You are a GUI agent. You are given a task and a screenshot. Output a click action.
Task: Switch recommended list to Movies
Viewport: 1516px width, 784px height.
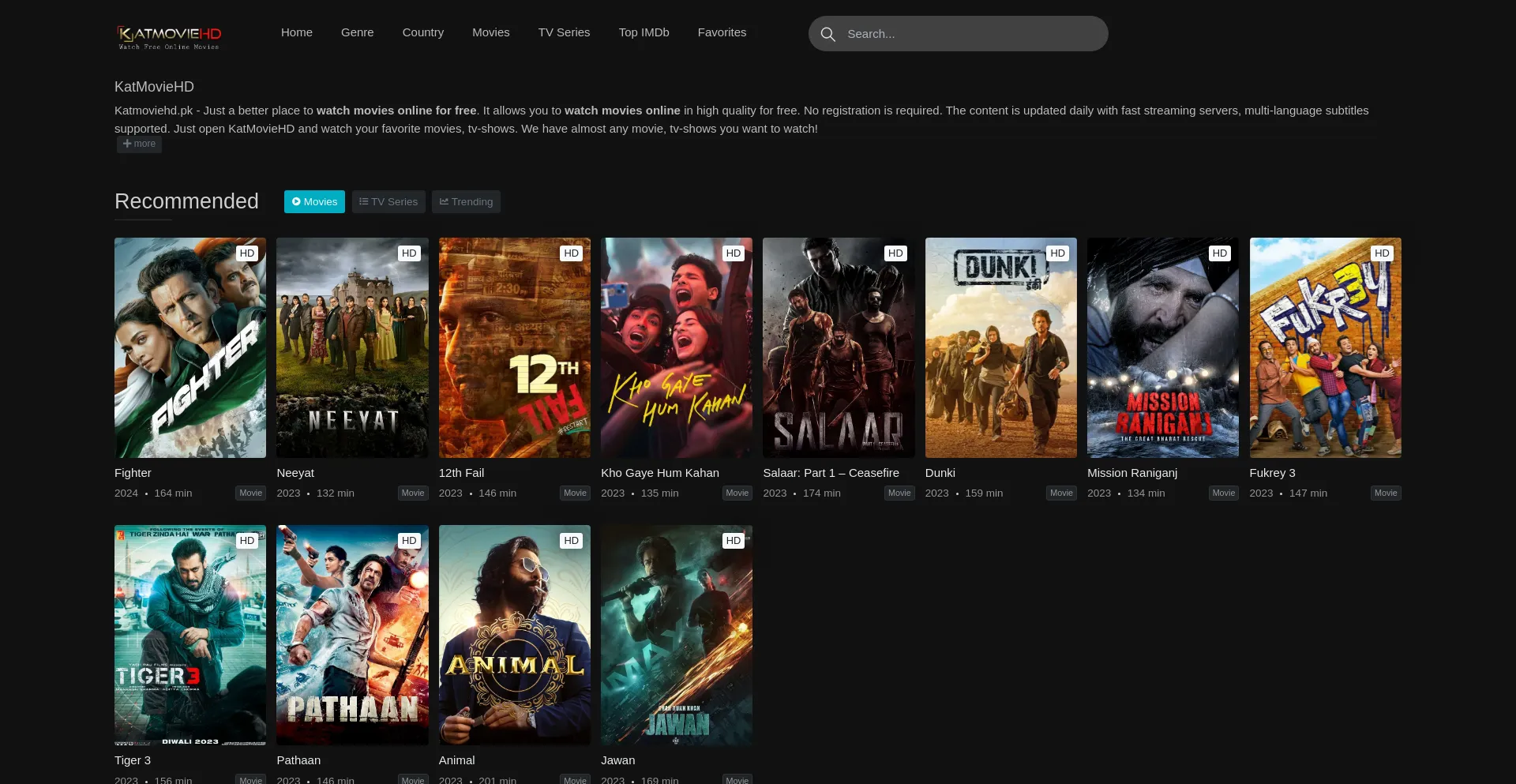(314, 202)
